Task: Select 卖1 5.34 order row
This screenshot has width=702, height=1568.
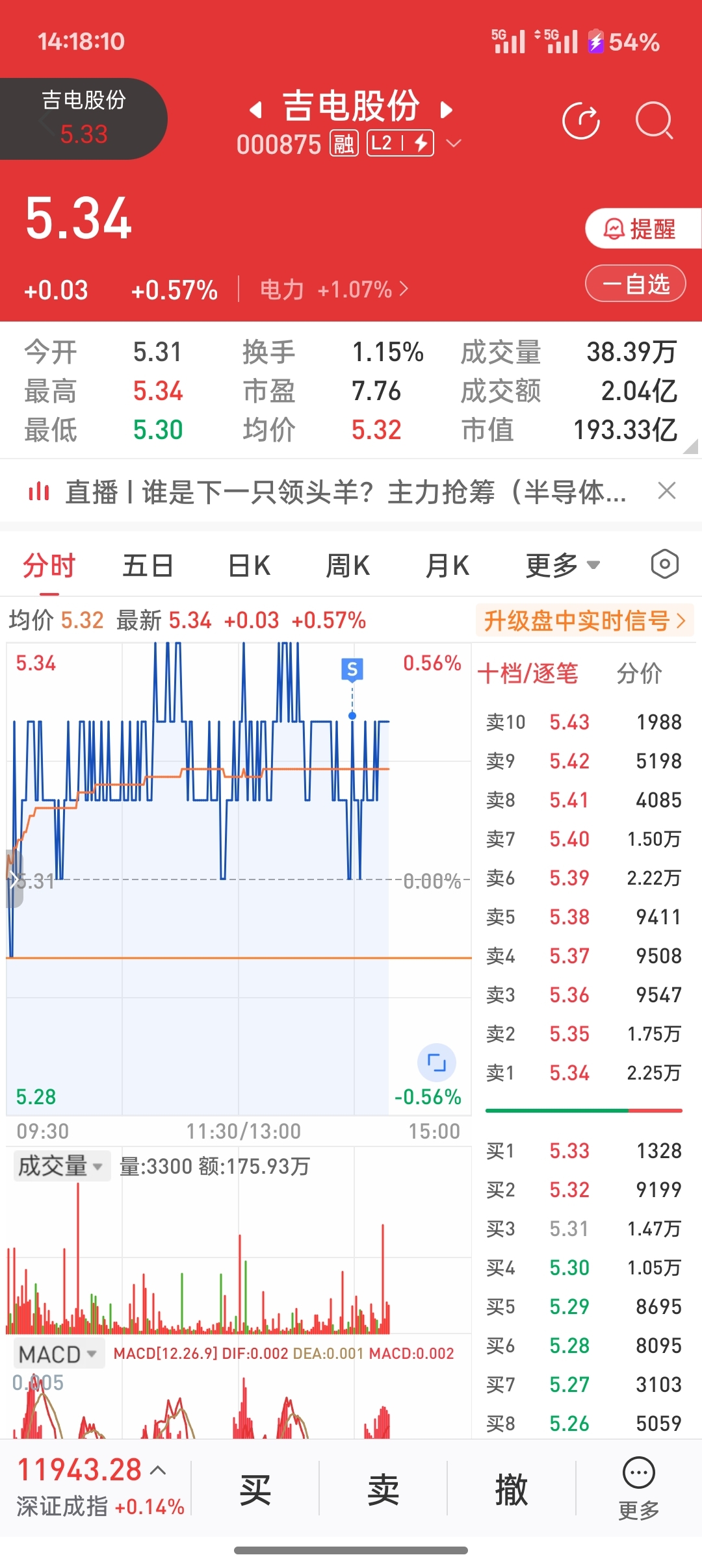Action: (x=584, y=1072)
